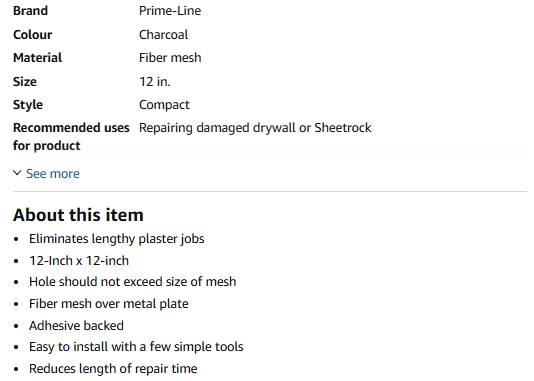The width and height of the screenshot is (534, 381).
Task: Select the About this item heading
Action: [78, 215]
